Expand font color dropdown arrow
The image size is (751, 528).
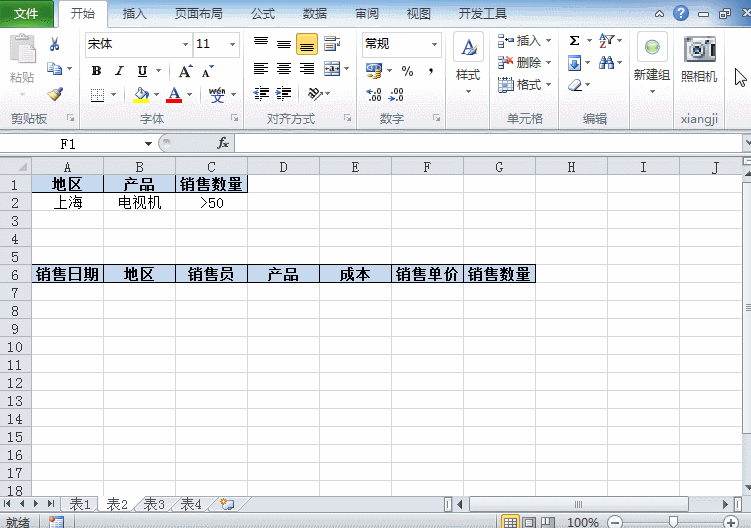click(190, 95)
